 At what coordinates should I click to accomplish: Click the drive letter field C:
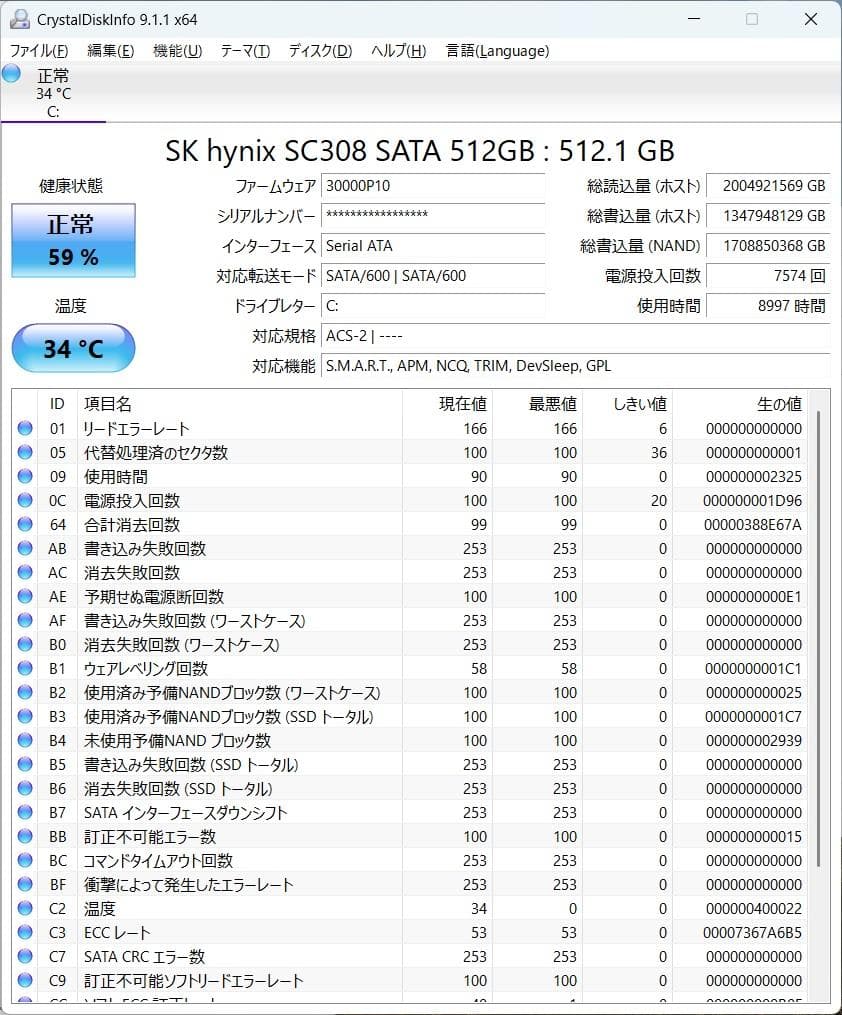click(432, 306)
